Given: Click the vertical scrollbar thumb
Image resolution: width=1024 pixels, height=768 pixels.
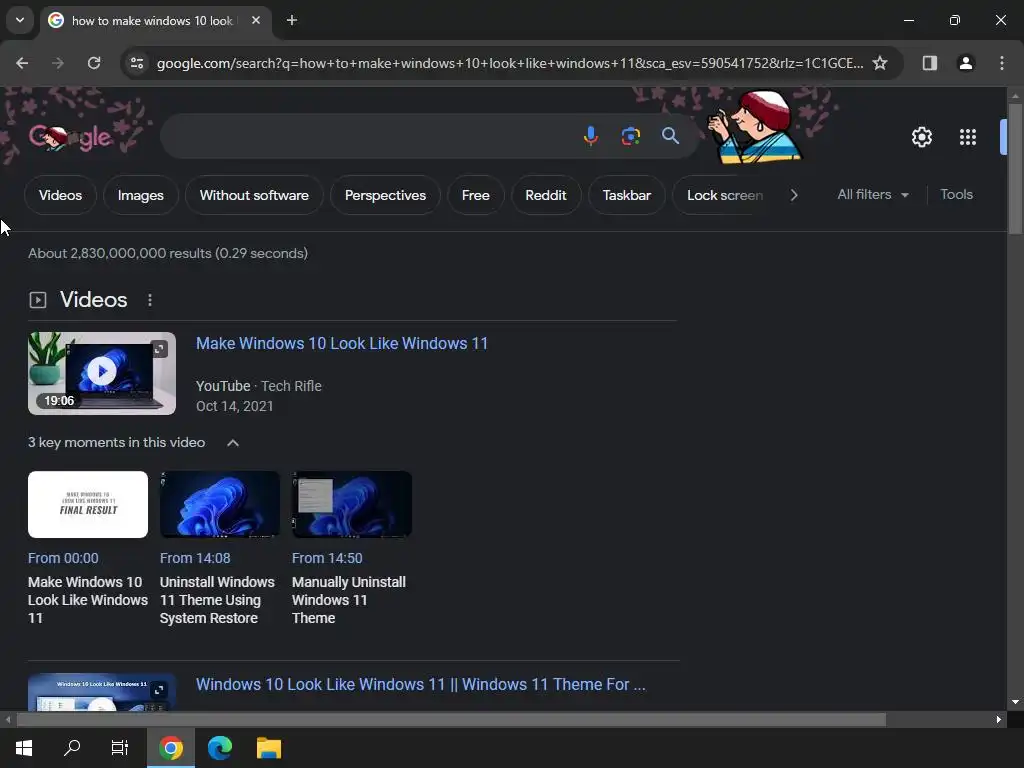Looking at the screenshot, I should point(1015,168).
